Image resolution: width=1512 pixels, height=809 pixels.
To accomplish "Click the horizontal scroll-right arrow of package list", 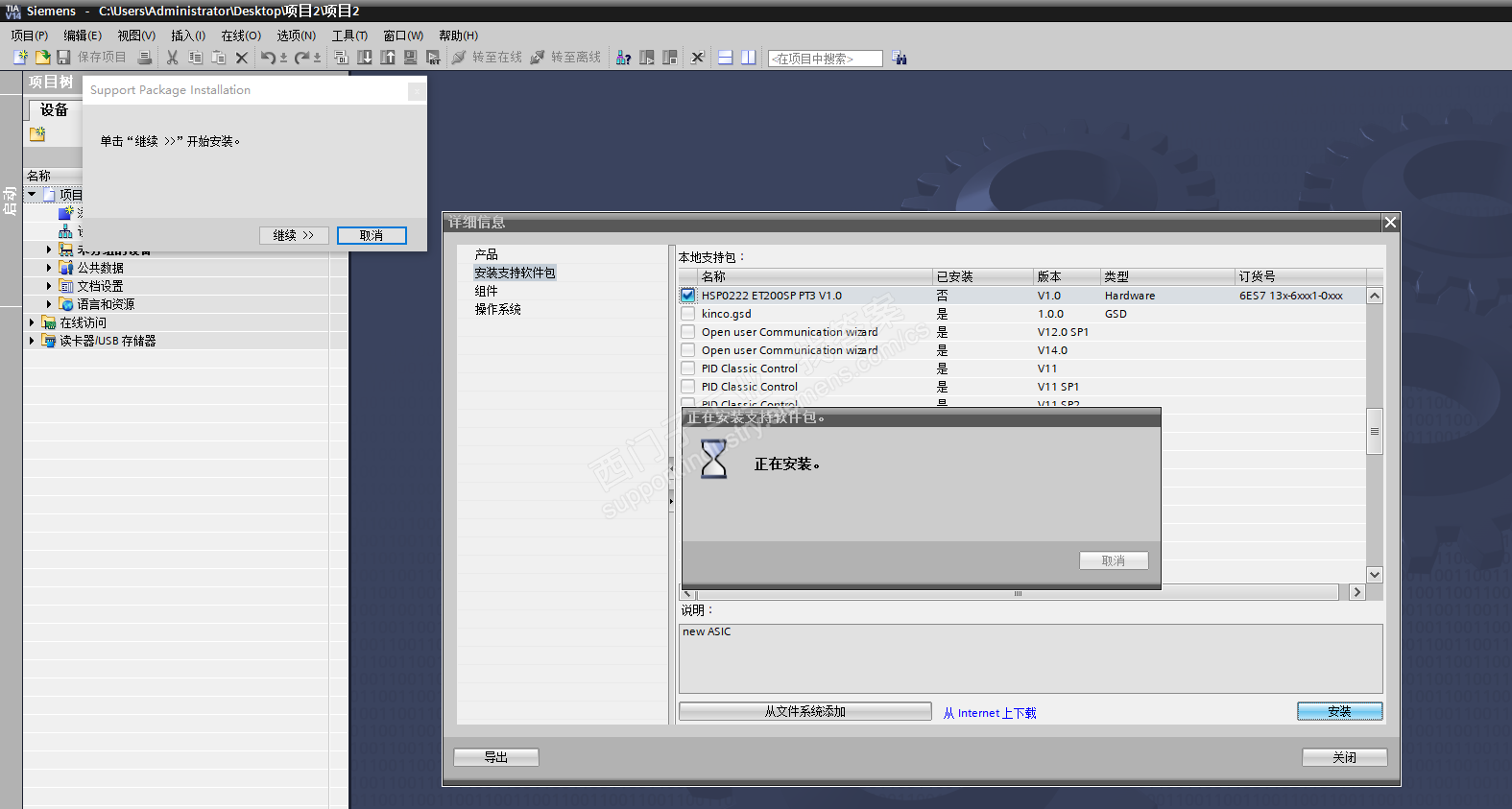I will 1356,592.
